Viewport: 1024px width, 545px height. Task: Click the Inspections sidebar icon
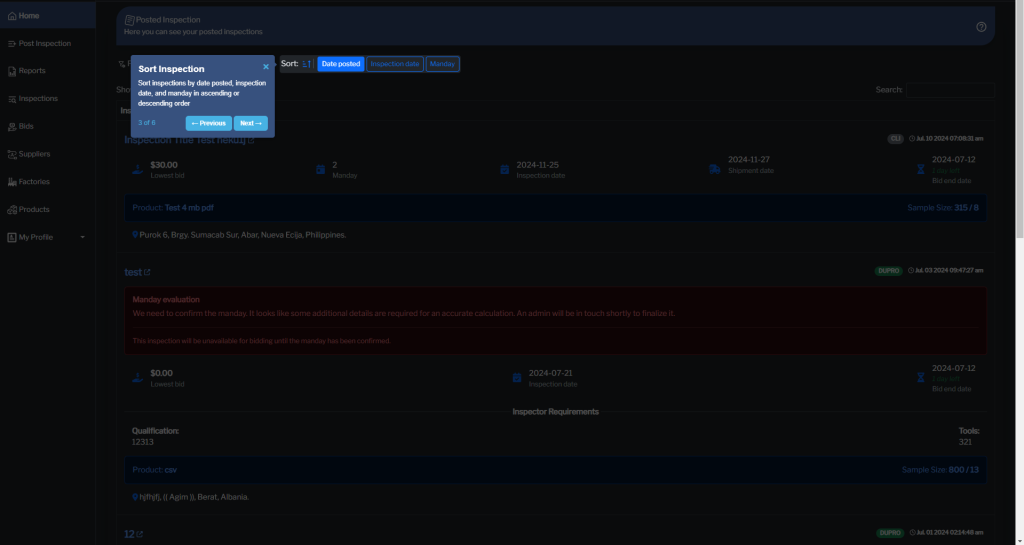[x=12, y=99]
